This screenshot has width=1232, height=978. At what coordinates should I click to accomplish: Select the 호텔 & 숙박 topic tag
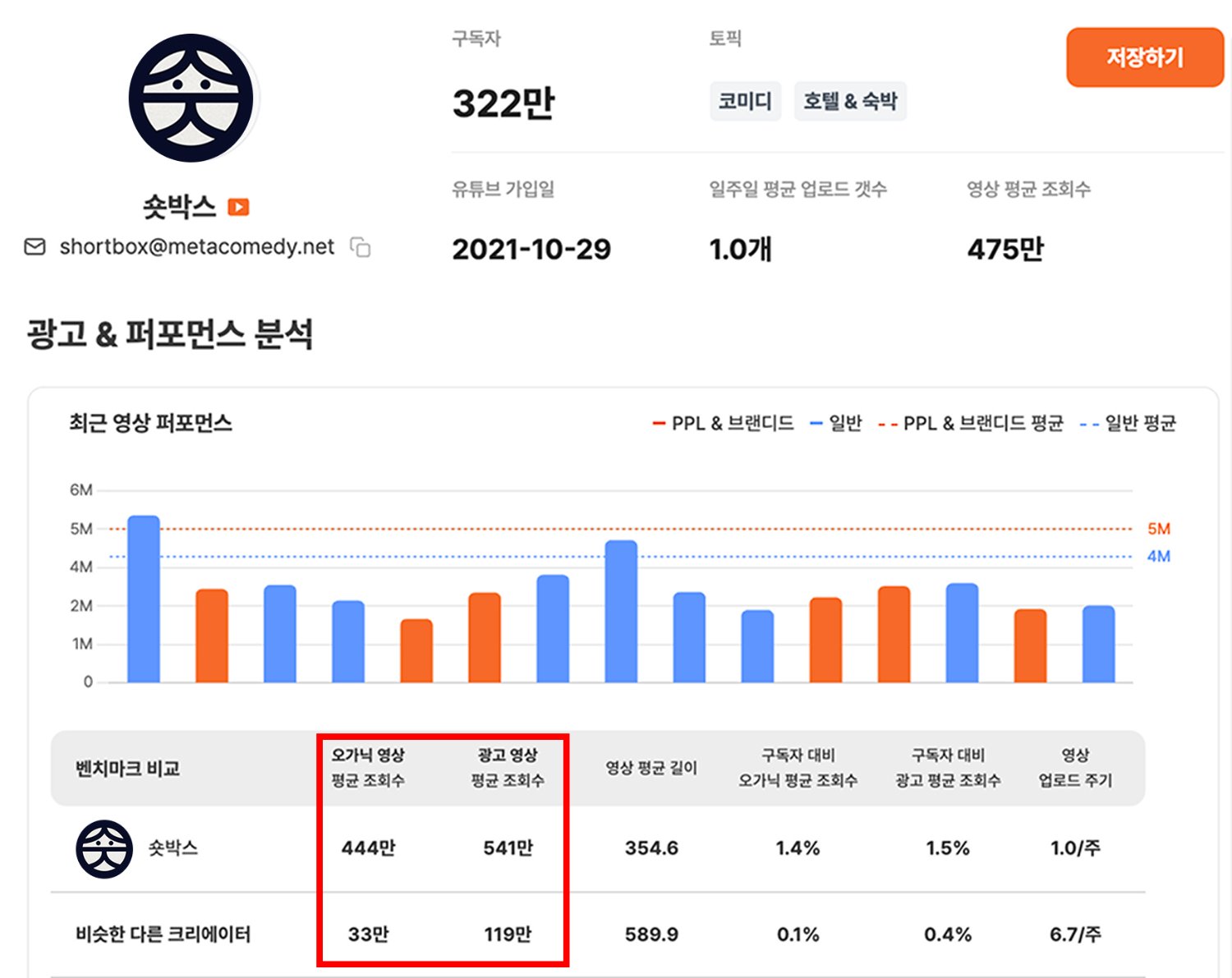850,101
